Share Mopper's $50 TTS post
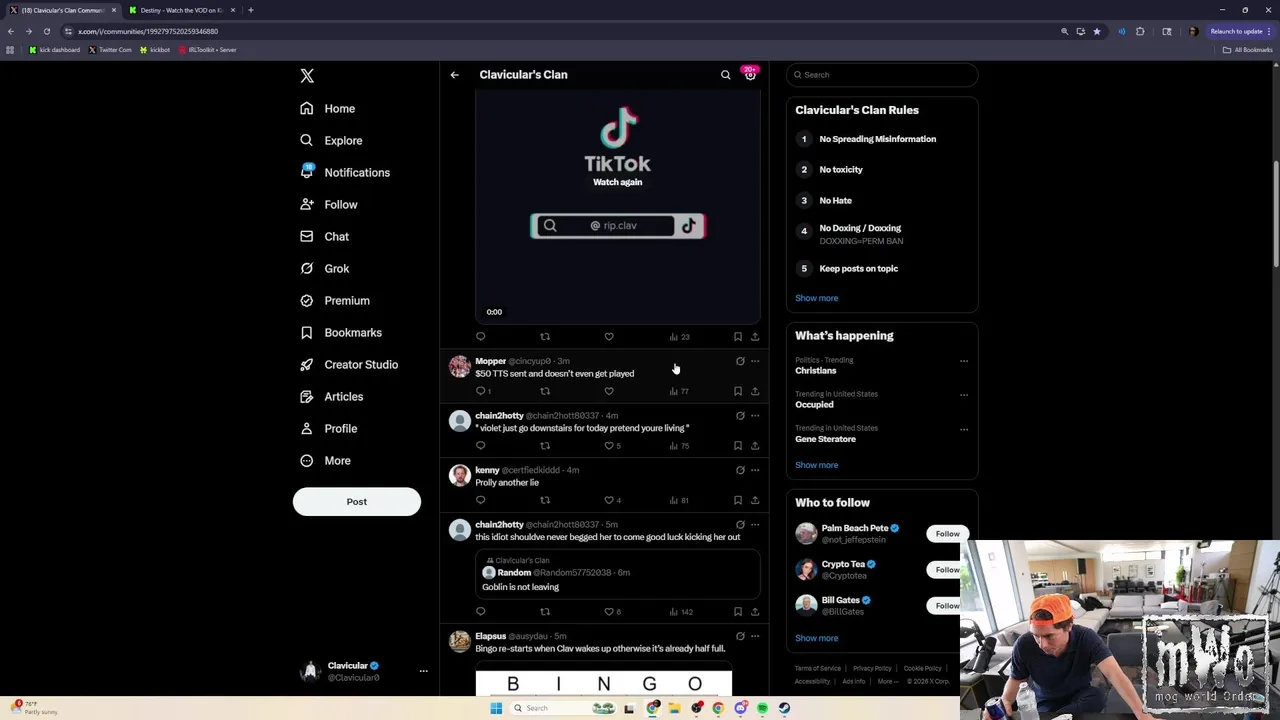The height and width of the screenshot is (720, 1280). pyautogui.click(x=755, y=391)
